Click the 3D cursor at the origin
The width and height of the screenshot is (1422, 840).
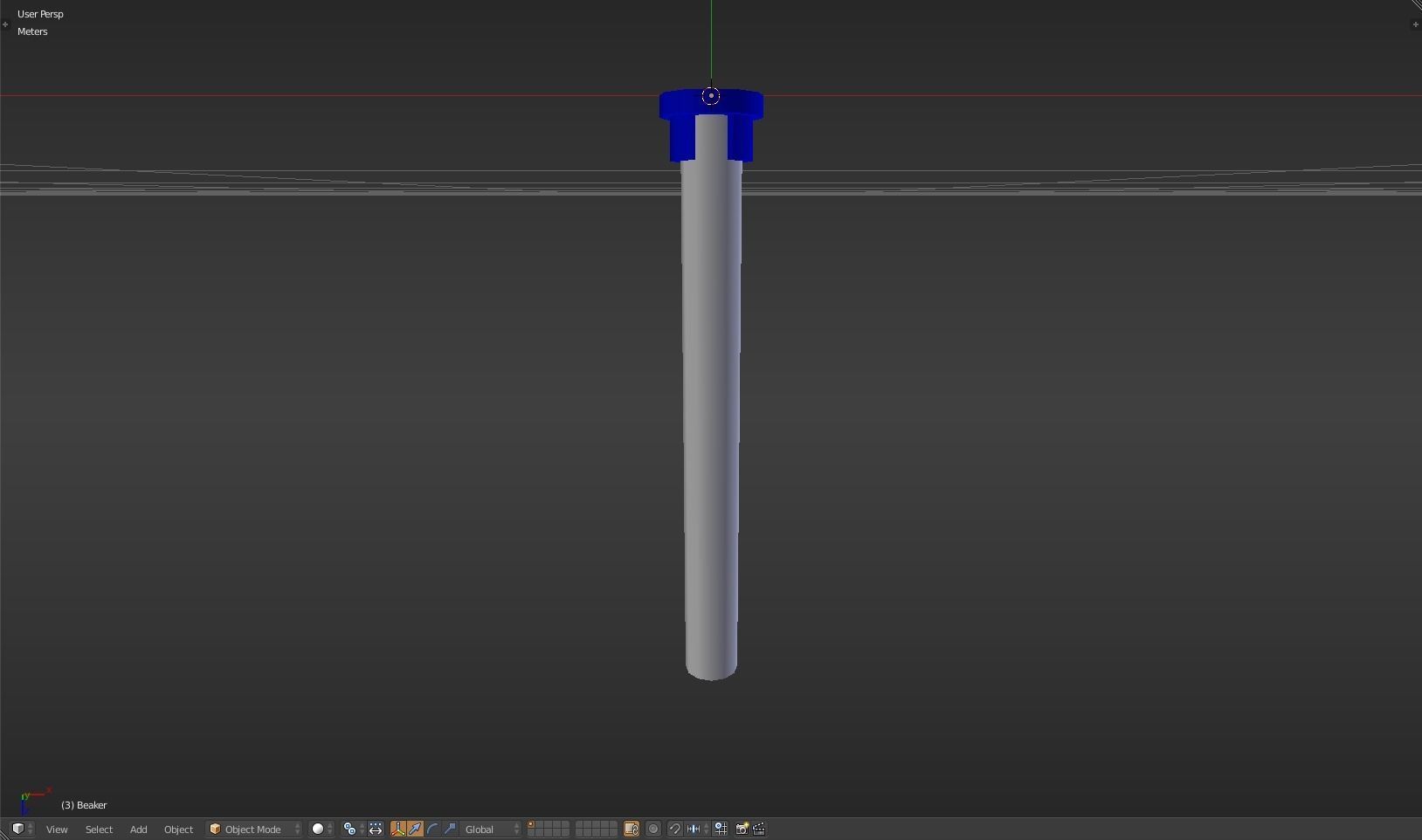711,96
